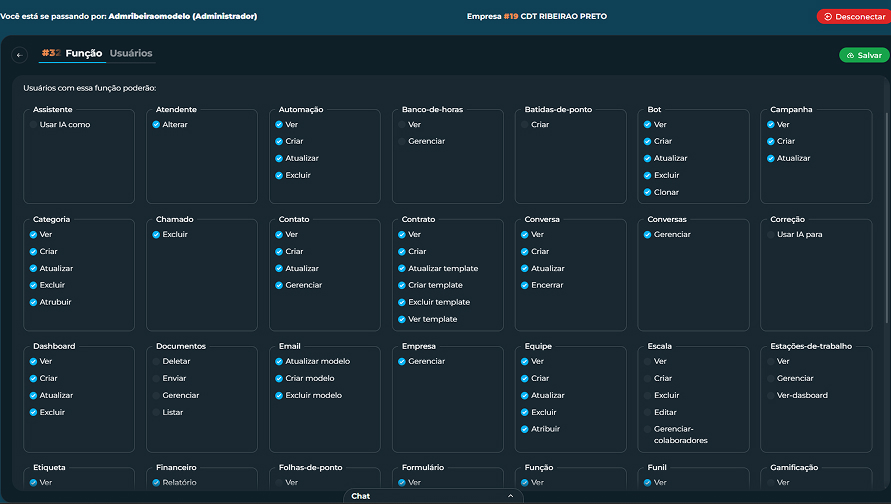
Task: Check Batidas-de-ponto Criar permission
Action: point(524,124)
